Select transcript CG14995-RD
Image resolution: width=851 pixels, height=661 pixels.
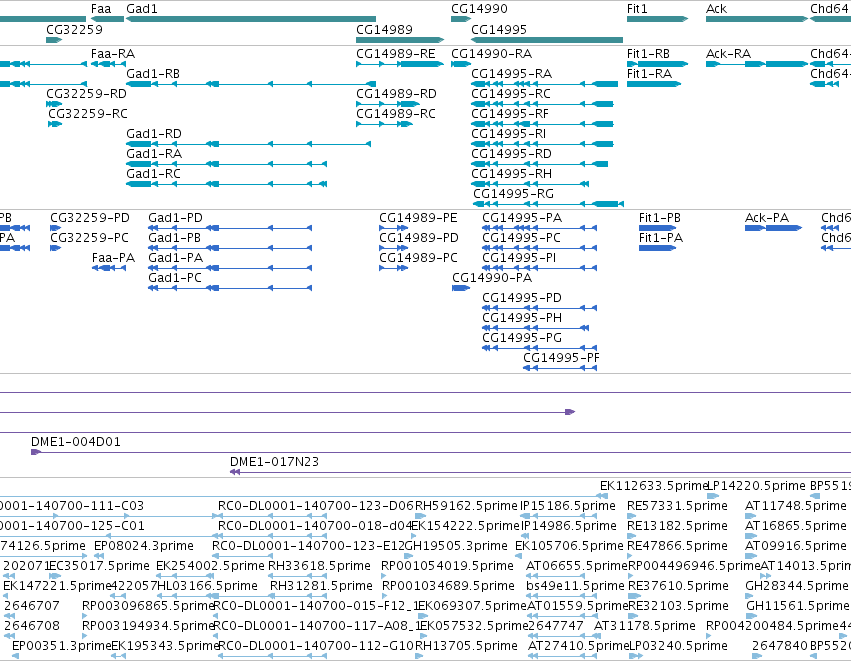point(539,164)
